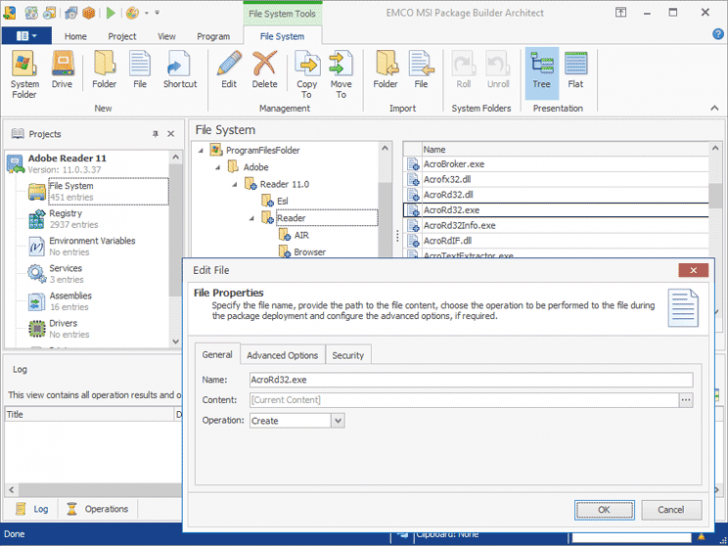Viewport: 728px width, 546px height.
Task: Click the Cancel button
Action: point(671,510)
